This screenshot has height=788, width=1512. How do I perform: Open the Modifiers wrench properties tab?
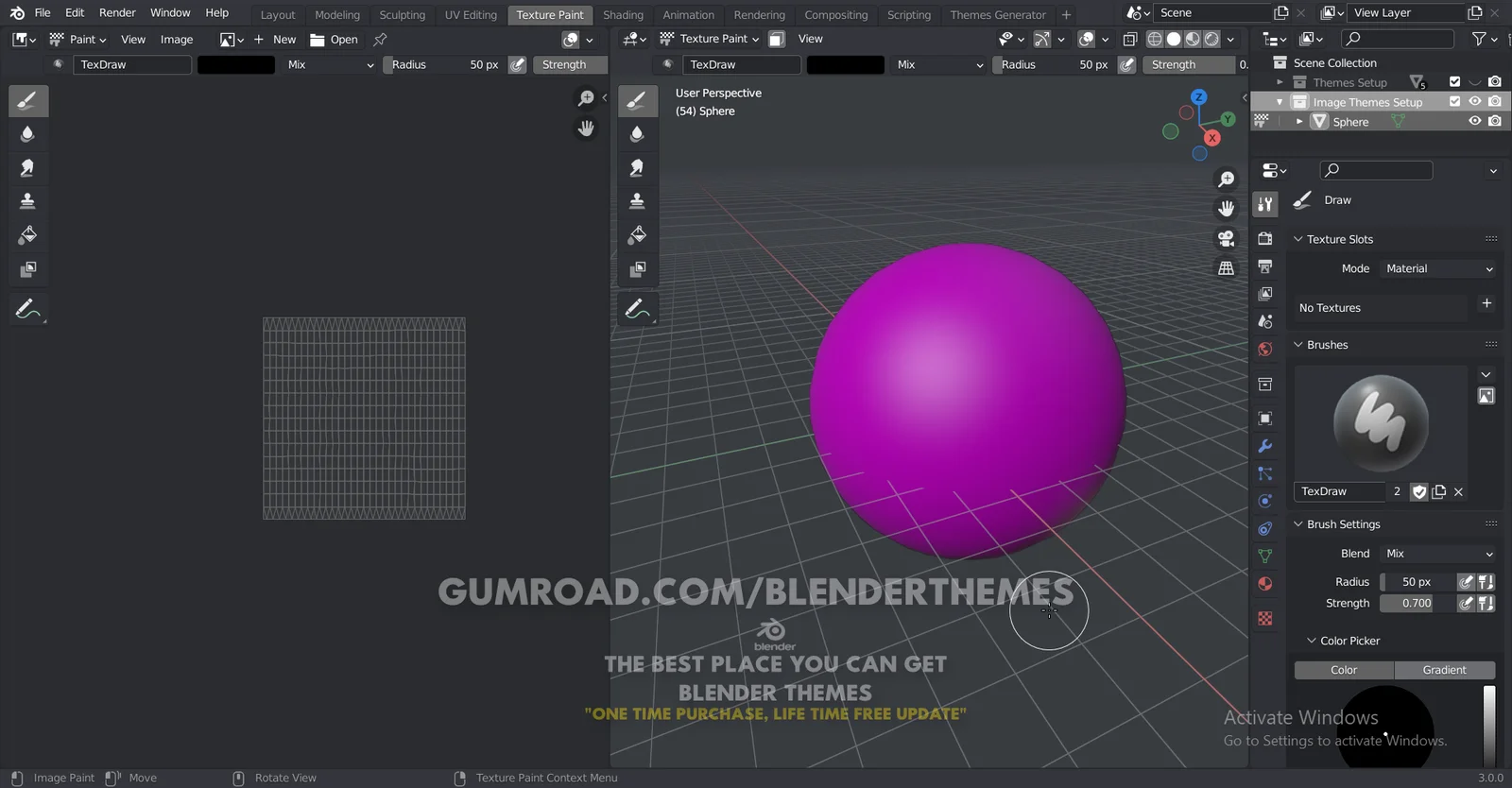1265,446
